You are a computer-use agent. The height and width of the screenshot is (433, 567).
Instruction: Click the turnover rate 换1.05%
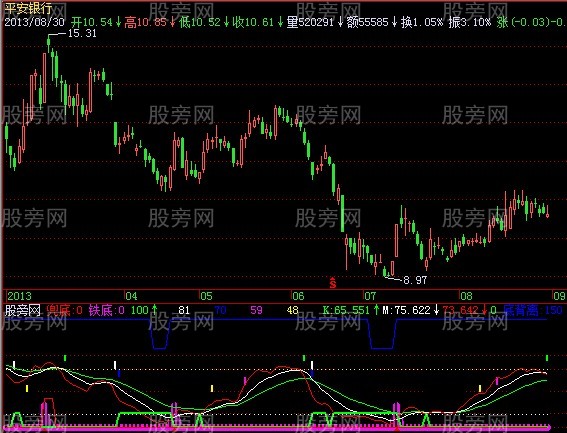422,22
